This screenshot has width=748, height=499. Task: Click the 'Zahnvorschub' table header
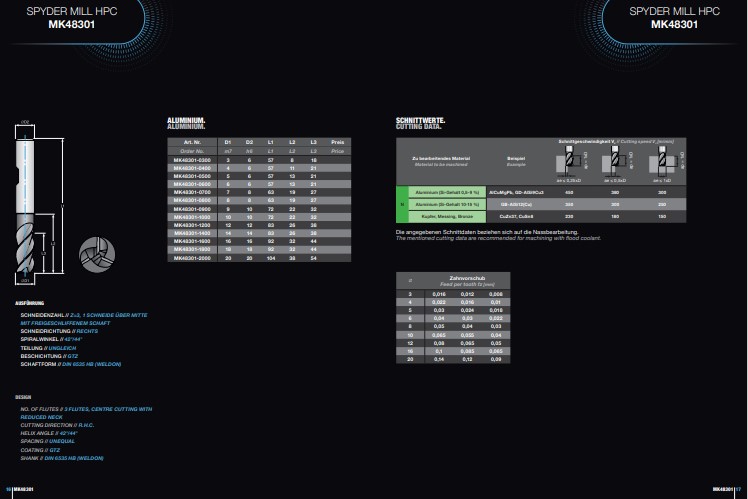(467, 278)
